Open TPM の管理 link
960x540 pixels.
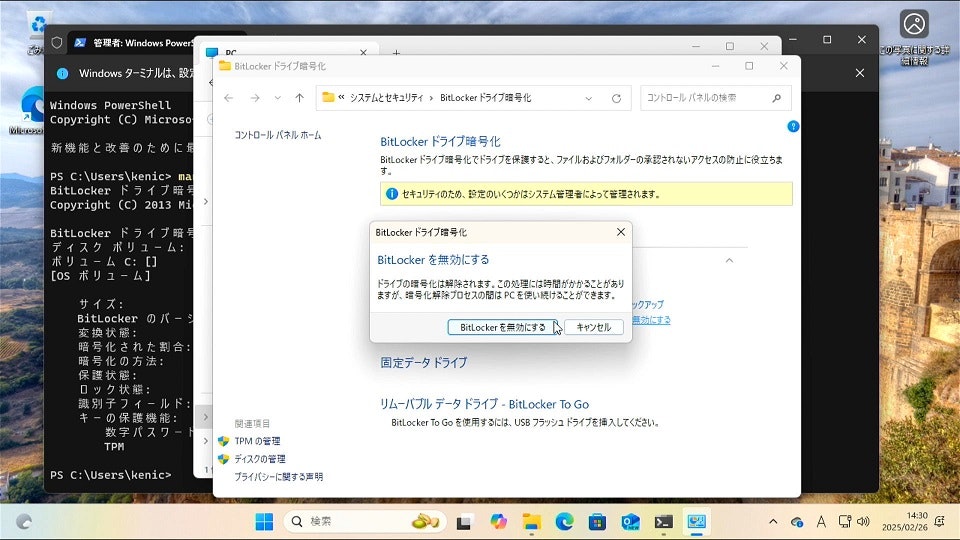click(x=257, y=441)
